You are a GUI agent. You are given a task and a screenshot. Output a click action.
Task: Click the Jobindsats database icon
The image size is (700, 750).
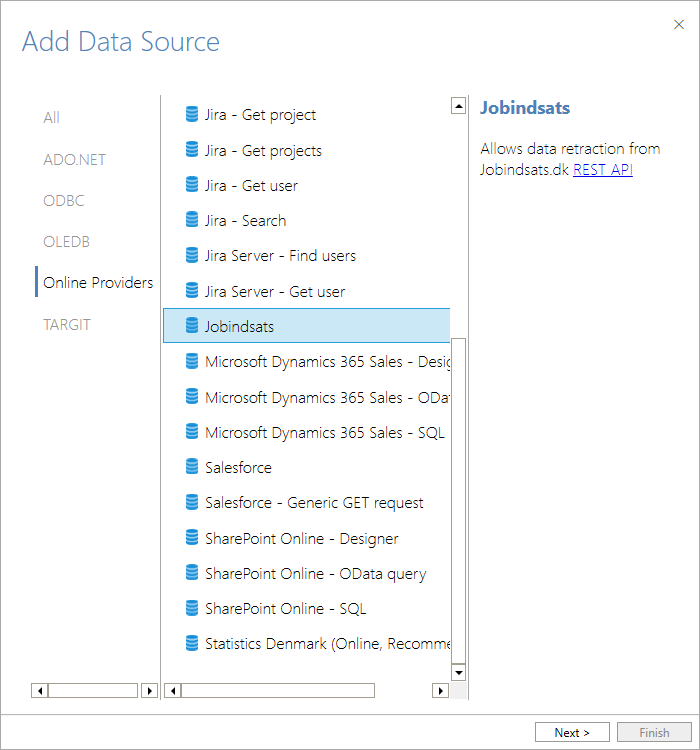tap(192, 325)
